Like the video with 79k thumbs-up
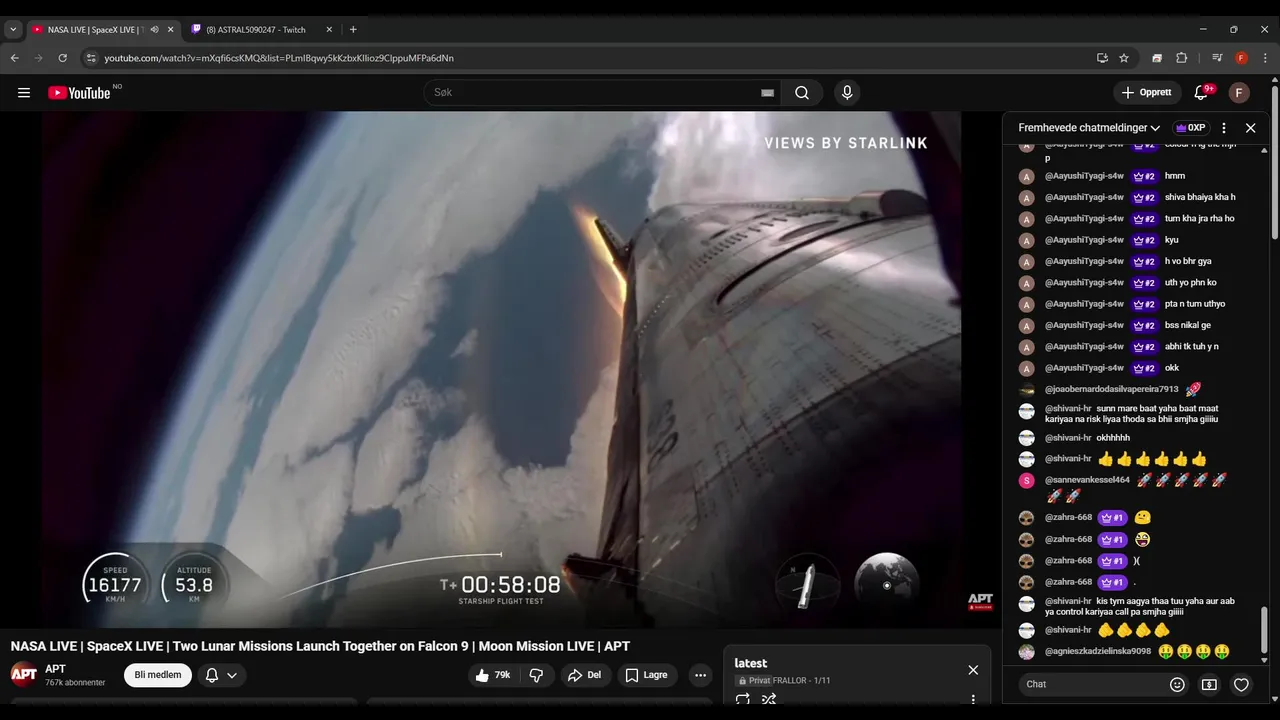 pyautogui.click(x=493, y=675)
